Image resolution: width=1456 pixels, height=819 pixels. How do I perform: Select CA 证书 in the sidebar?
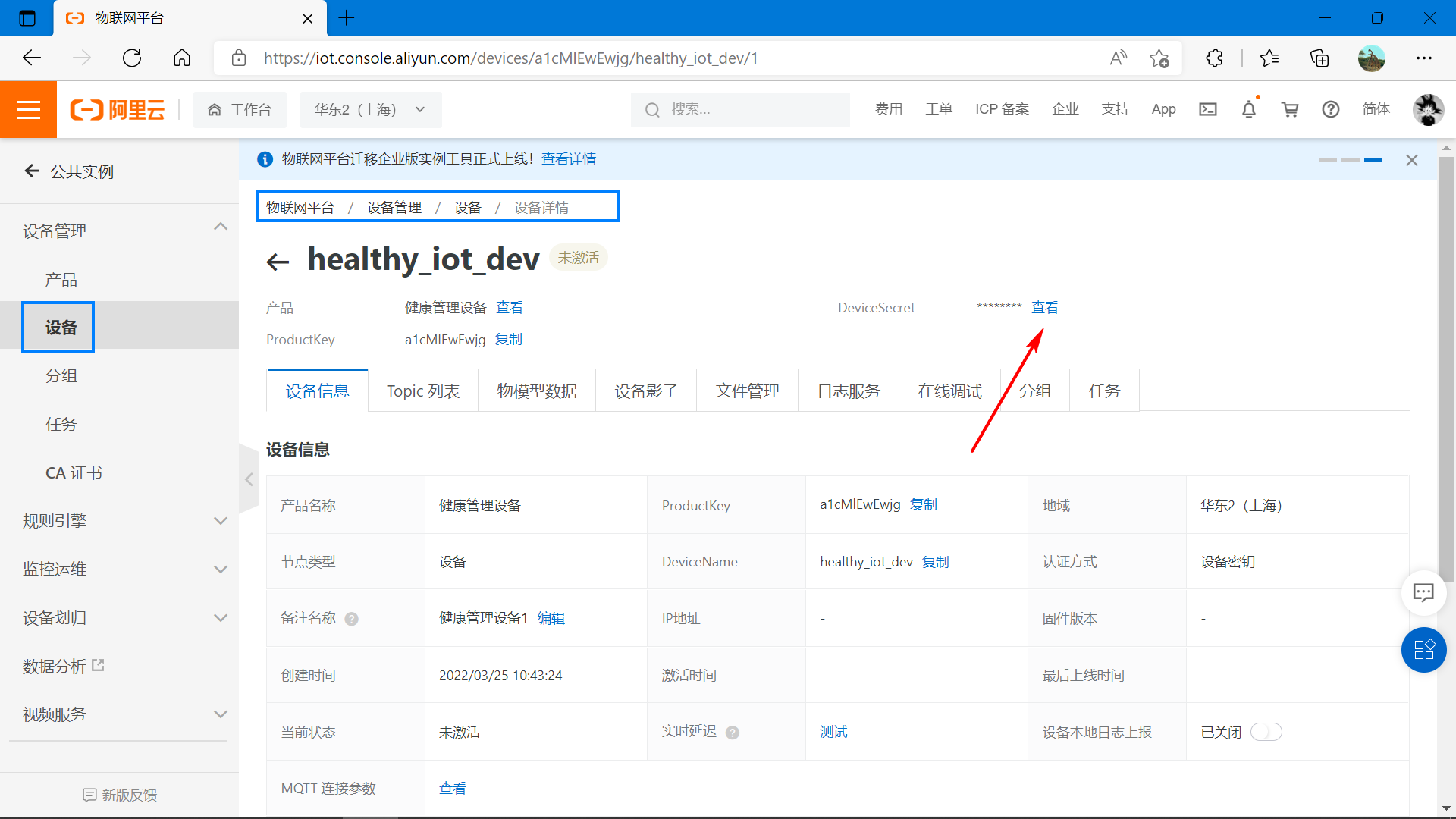pos(74,473)
